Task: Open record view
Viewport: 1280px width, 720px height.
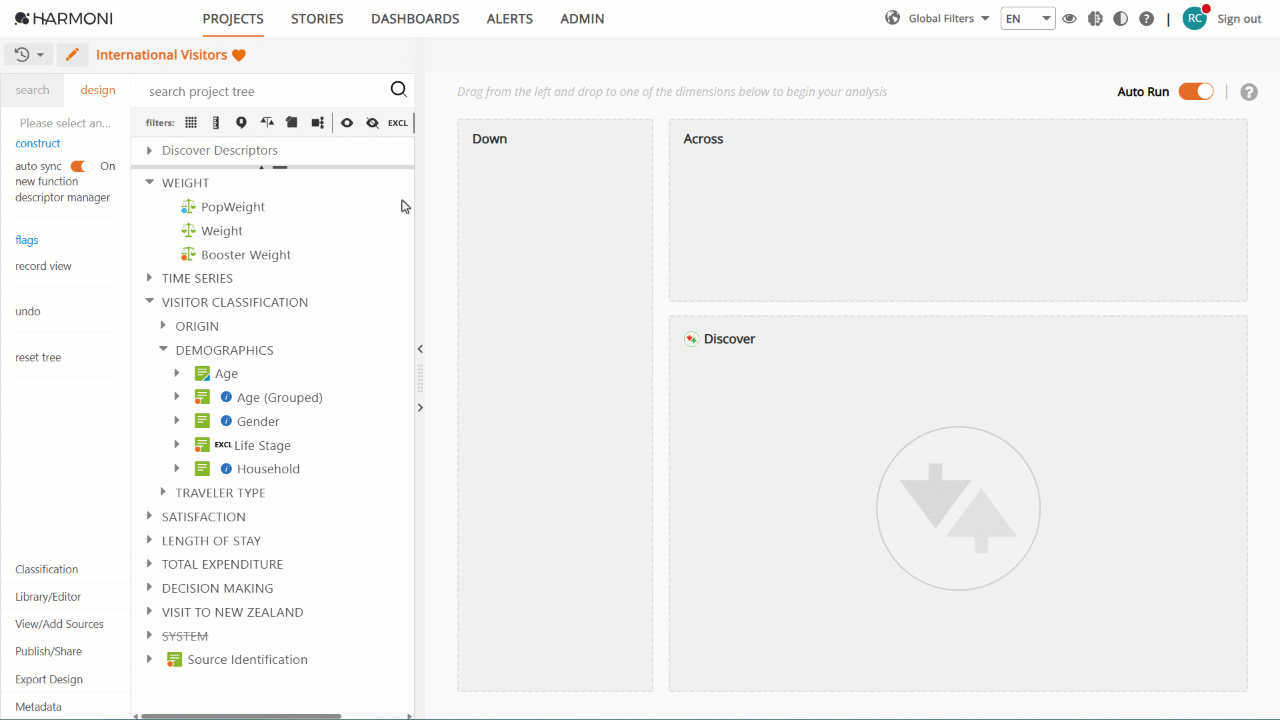Action: click(43, 266)
